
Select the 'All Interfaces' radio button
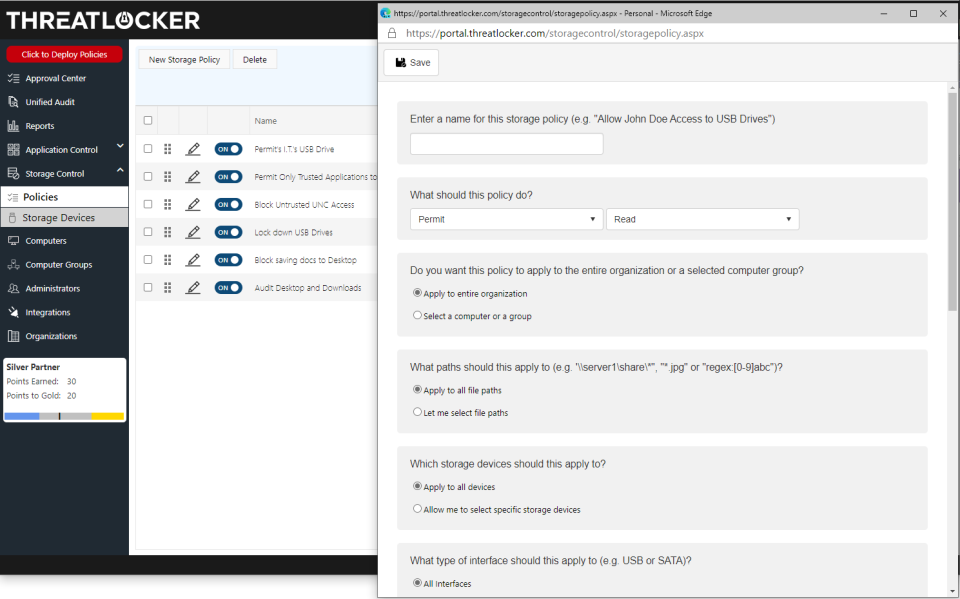click(x=418, y=583)
